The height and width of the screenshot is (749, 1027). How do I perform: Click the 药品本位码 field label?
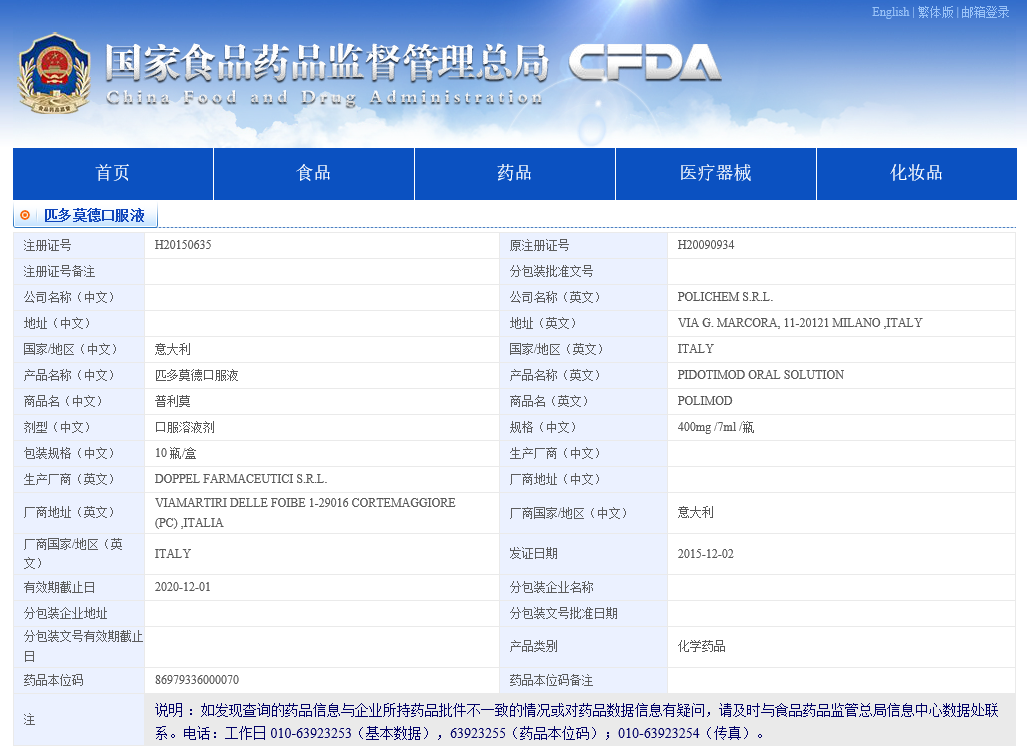pos(53,680)
